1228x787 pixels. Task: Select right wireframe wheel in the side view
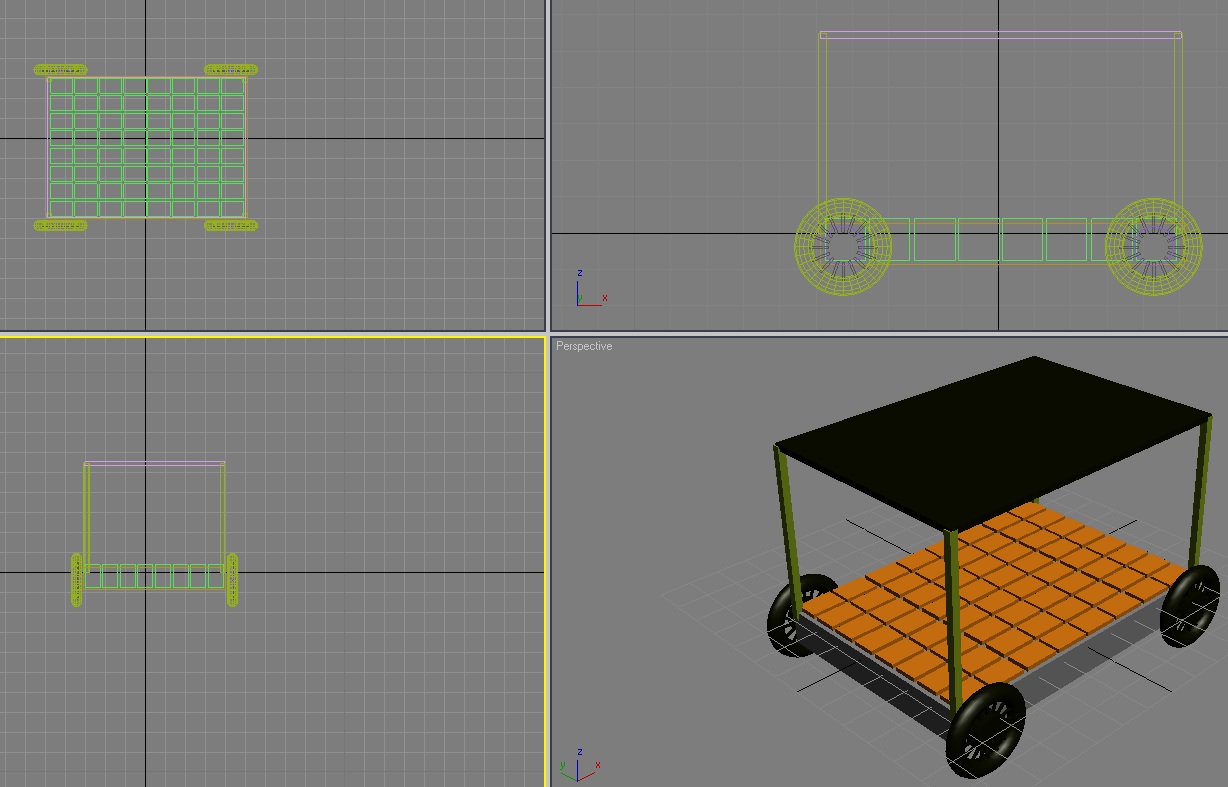coord(1154,247)
